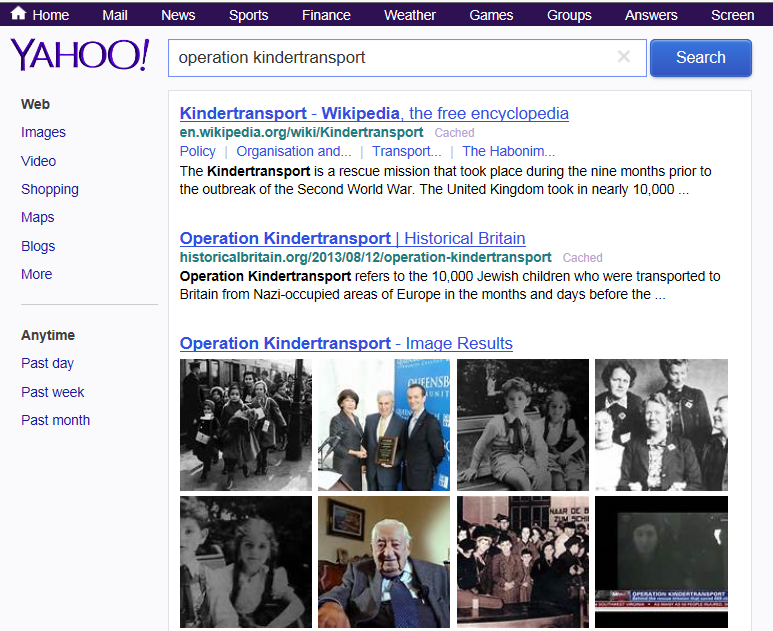Open thumbnail of man holding award plaque

(382, 425)
